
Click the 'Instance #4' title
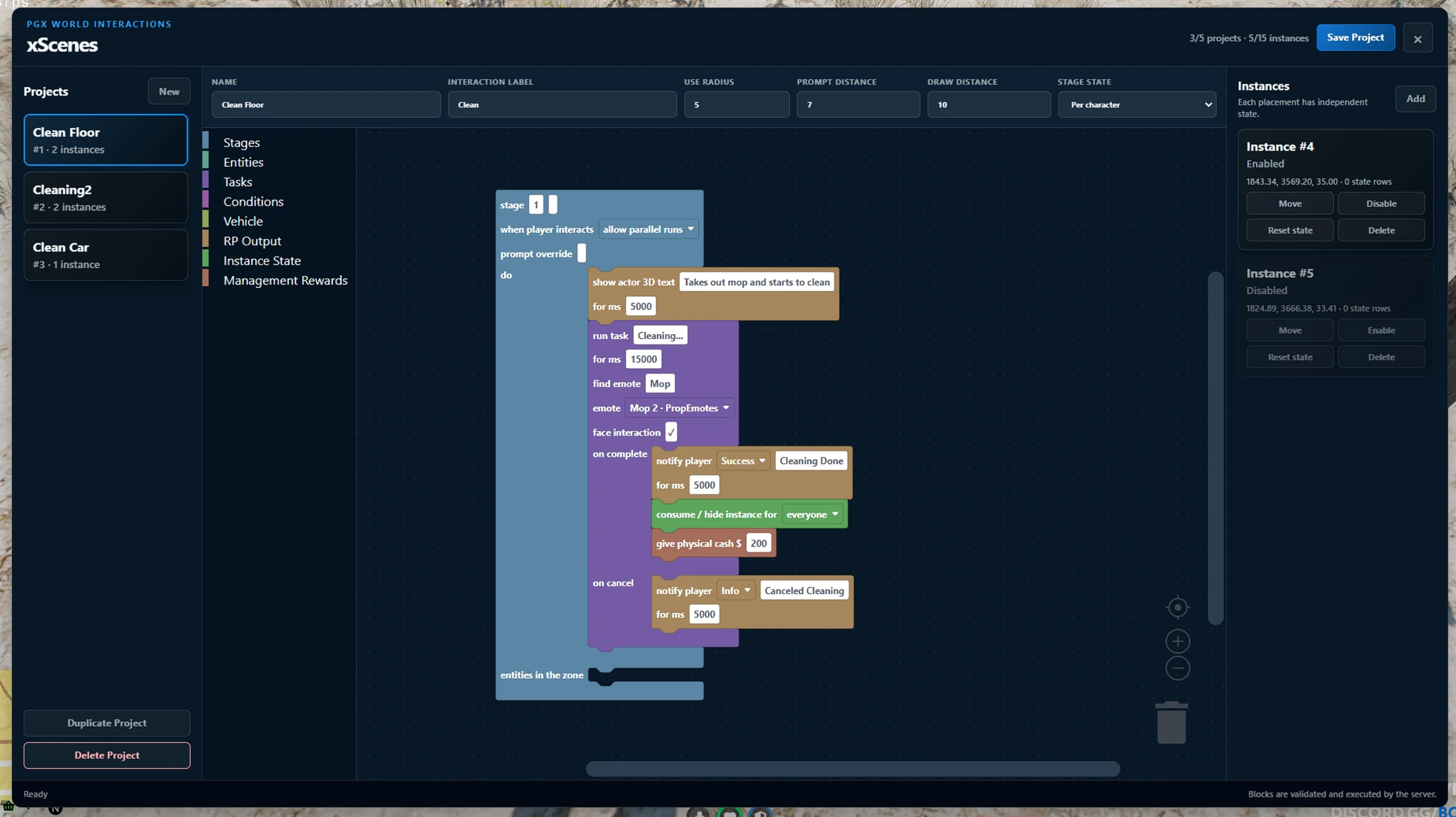pos(1280,146)
